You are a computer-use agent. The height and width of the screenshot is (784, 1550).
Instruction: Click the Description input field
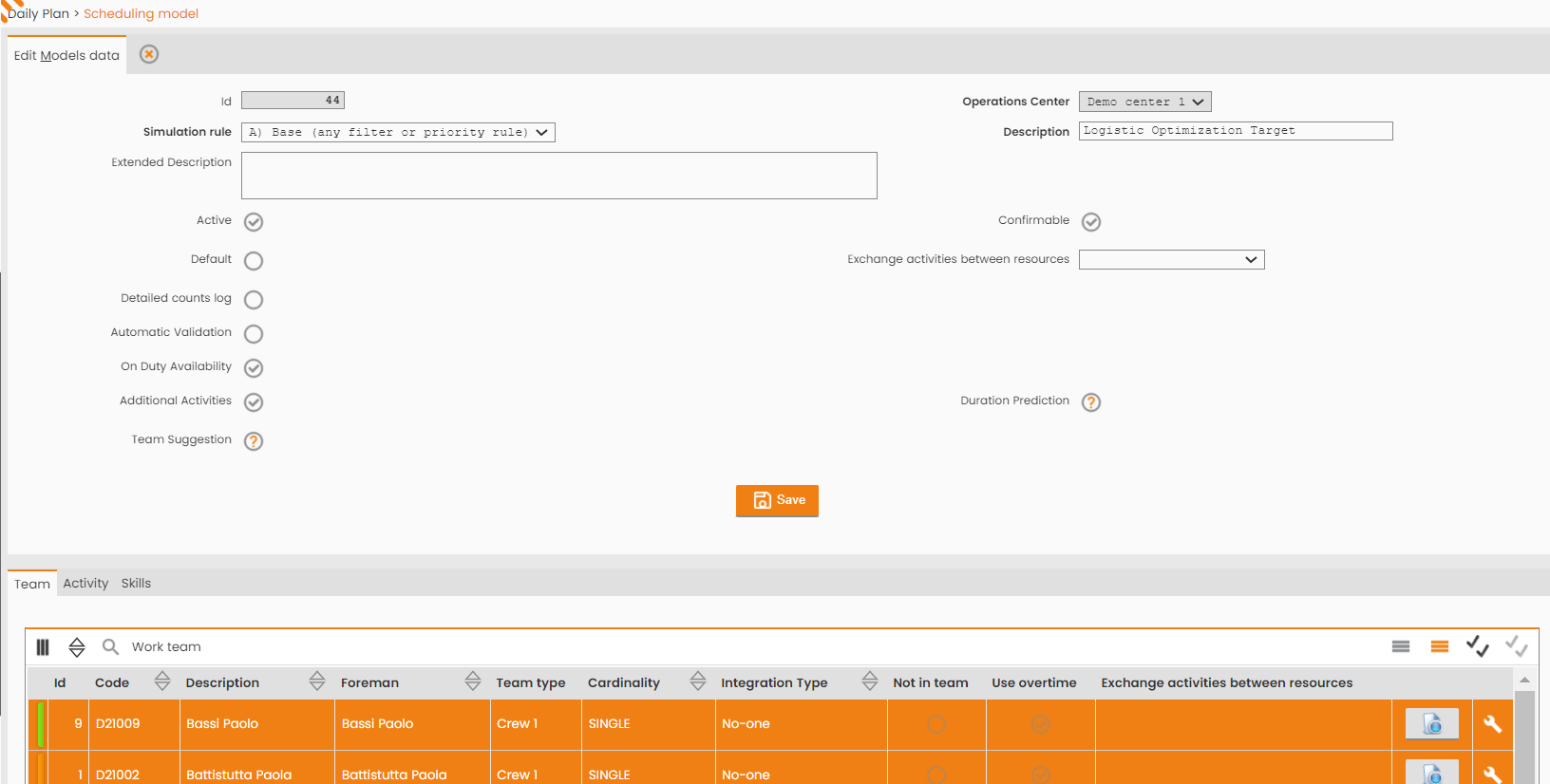1236,131
